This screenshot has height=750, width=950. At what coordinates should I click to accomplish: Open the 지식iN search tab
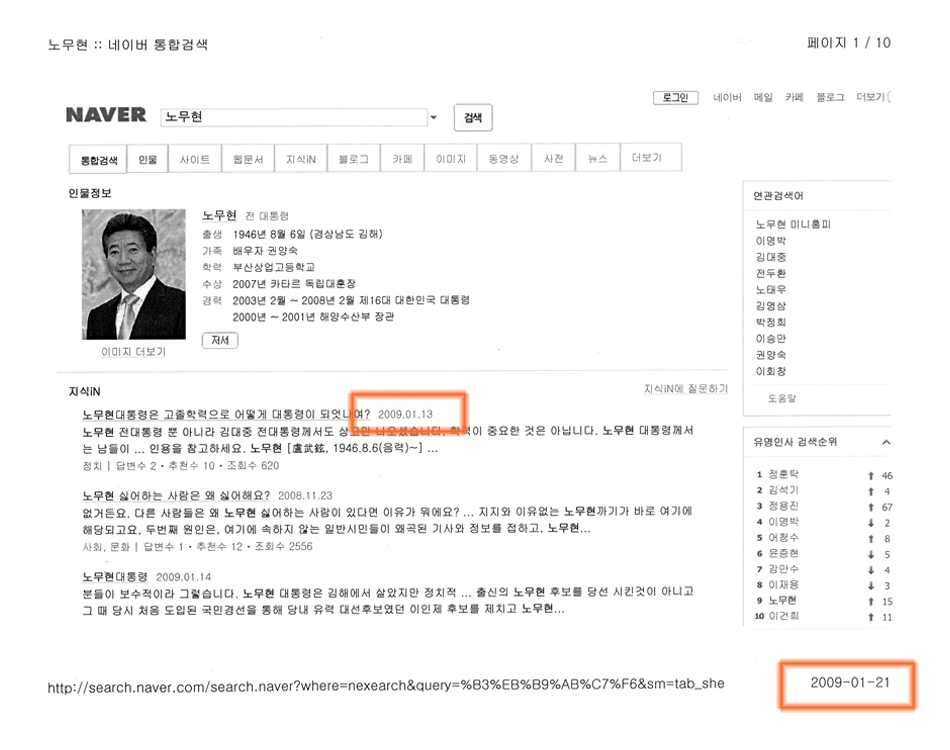click(301, 159)
